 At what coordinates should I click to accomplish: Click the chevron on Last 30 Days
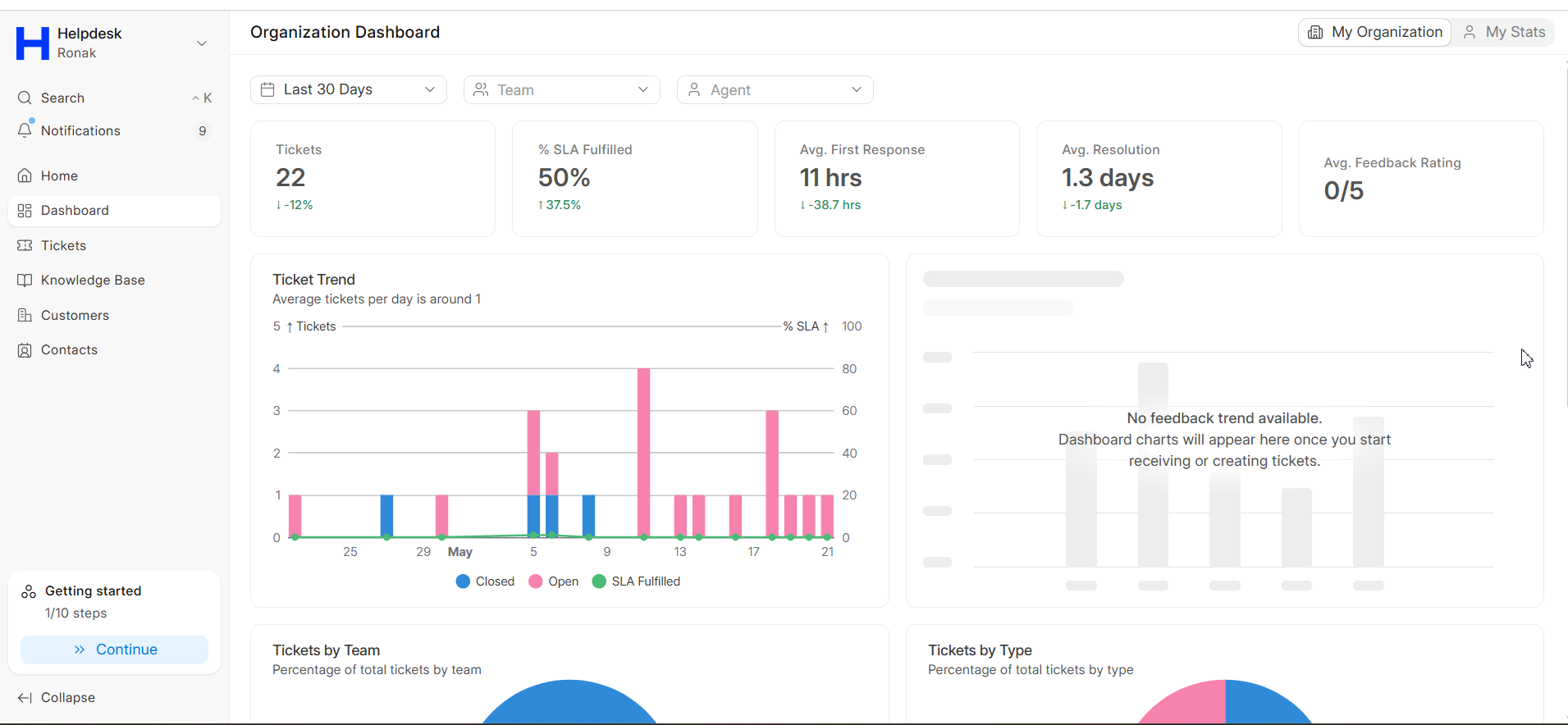[x=430, y=89]
